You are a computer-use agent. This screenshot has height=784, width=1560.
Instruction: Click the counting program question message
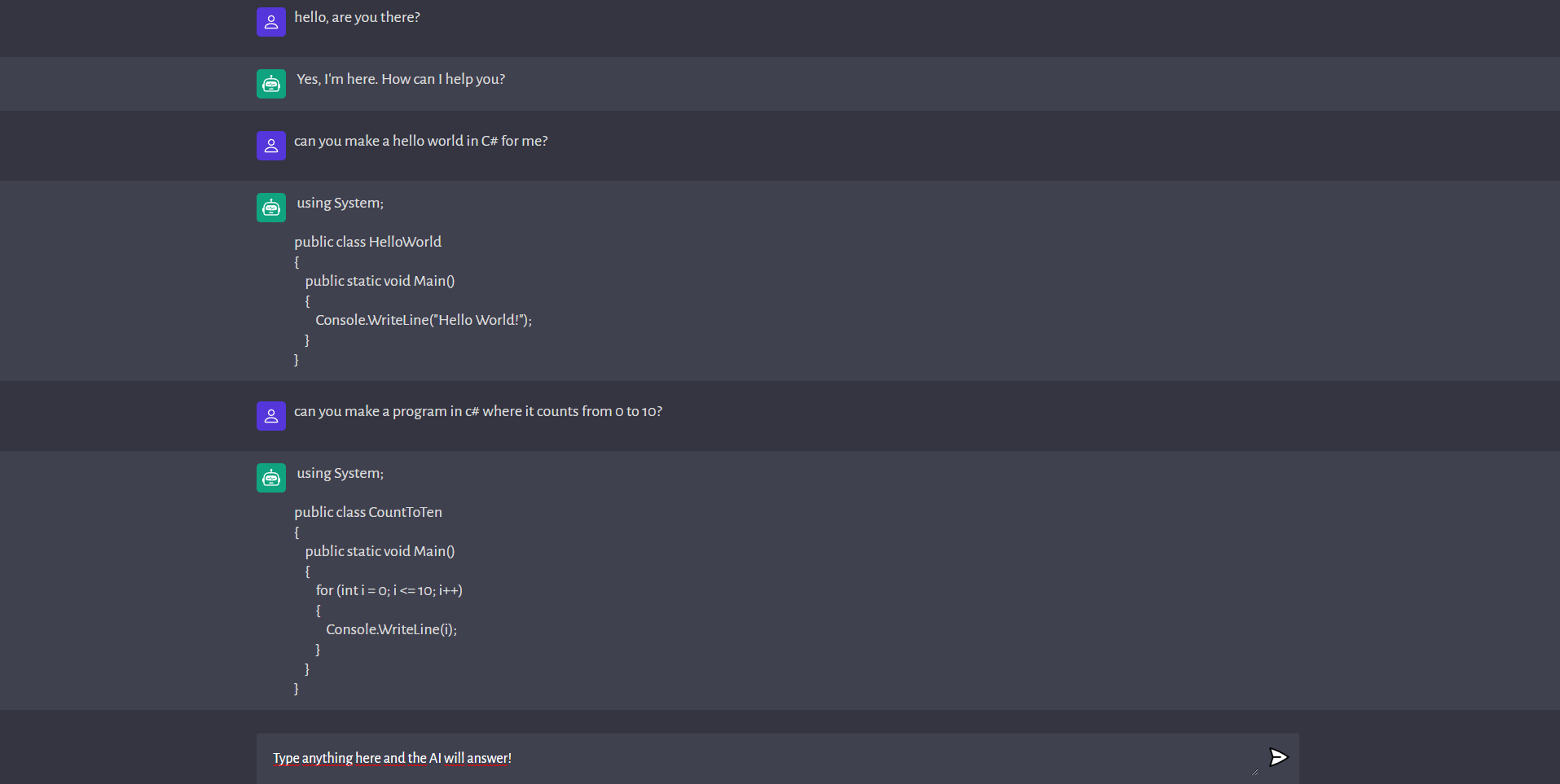coord(477,411)
